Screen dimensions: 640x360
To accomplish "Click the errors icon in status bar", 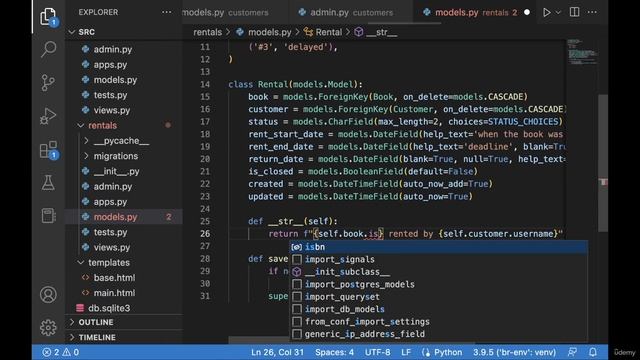I will (47, 352).
